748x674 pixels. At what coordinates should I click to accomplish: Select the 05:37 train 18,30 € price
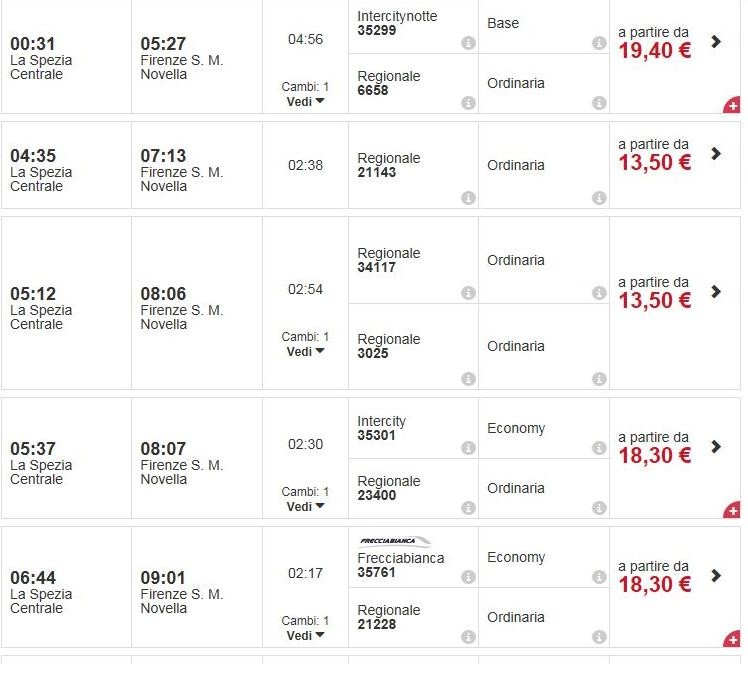655,456
